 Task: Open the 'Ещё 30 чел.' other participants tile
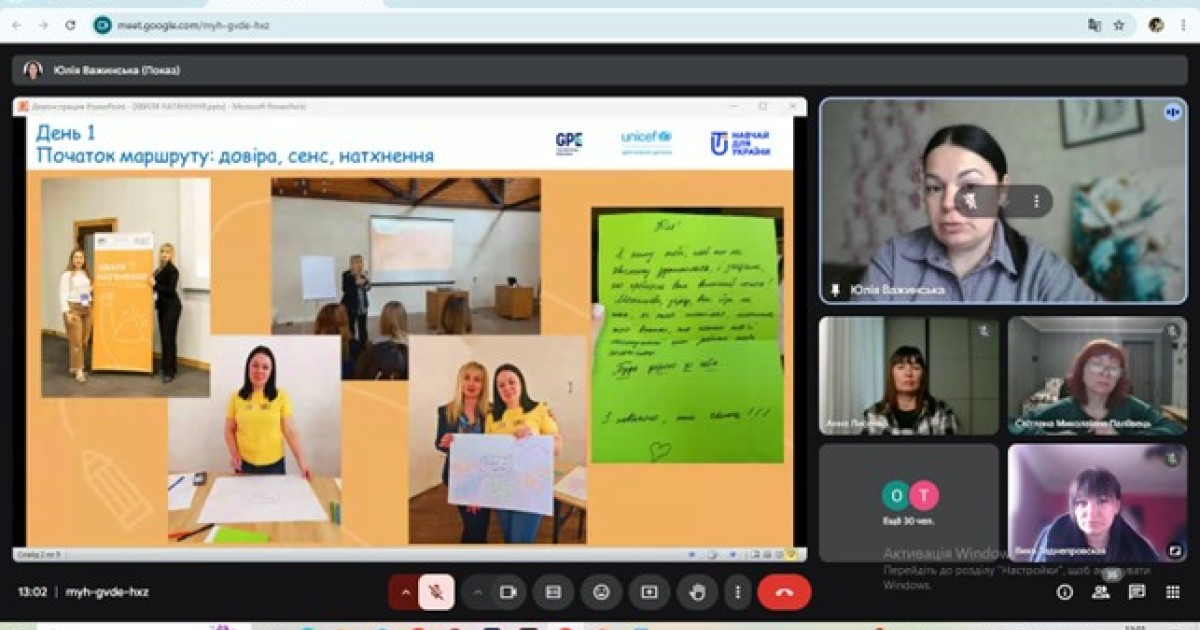pyautogui.click(x=909, y=503)
